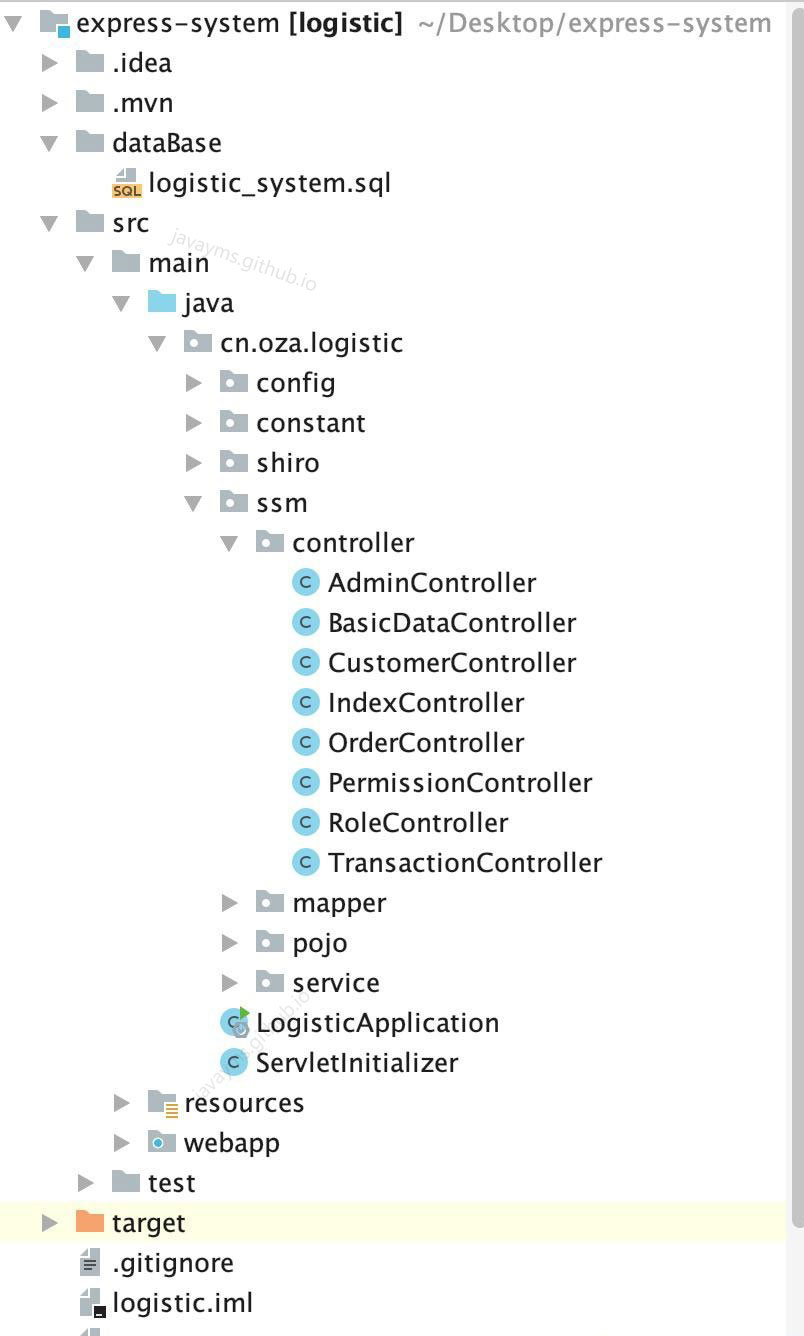Screen dimensions: 804x1336
Task: Expand the .idea folder
Action: coord(50,62)
